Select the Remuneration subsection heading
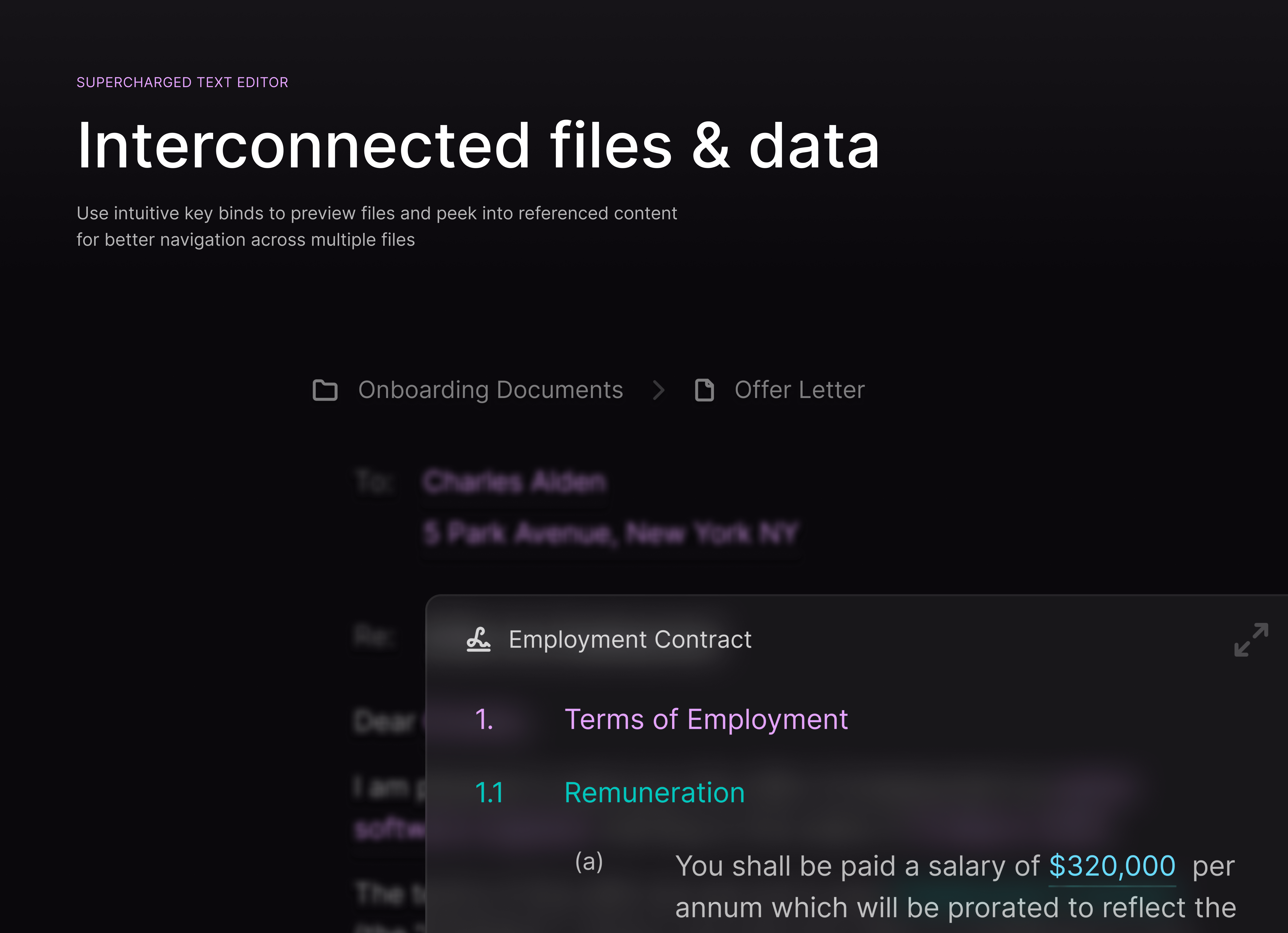The width and height of the screenshot is (1288, 933). click(x=654, y=793)
